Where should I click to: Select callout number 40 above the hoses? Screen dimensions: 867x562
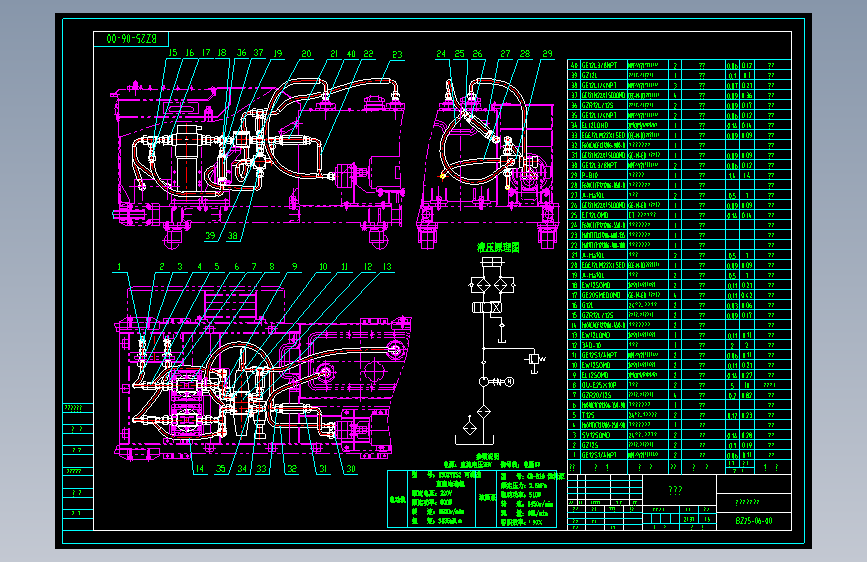click(351, 54)
